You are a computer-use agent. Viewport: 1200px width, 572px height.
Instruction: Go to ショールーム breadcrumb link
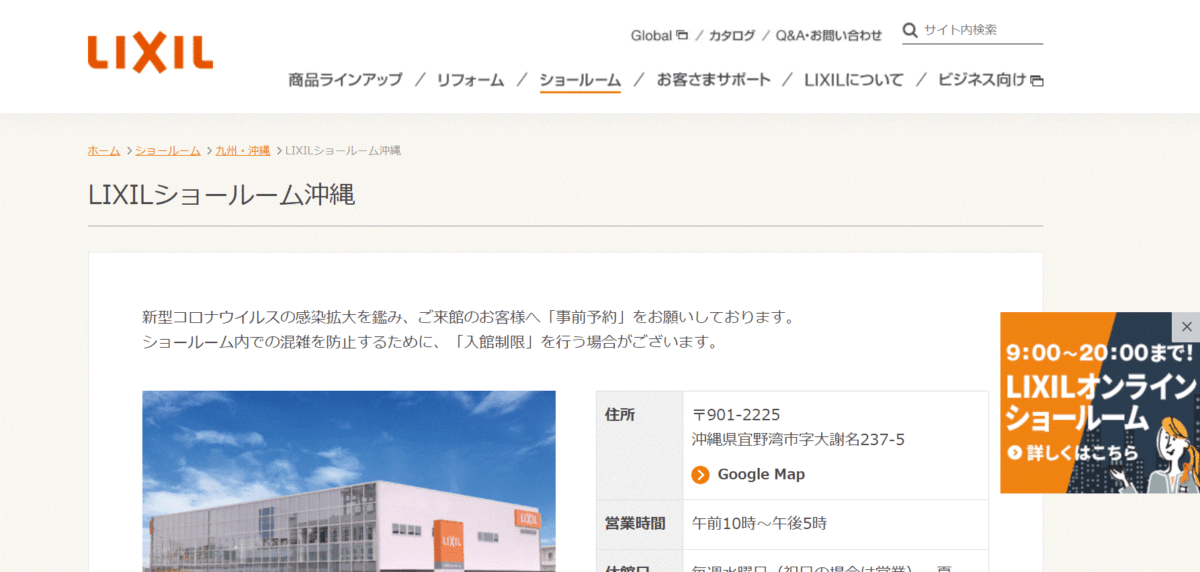(x=168, y=150)
